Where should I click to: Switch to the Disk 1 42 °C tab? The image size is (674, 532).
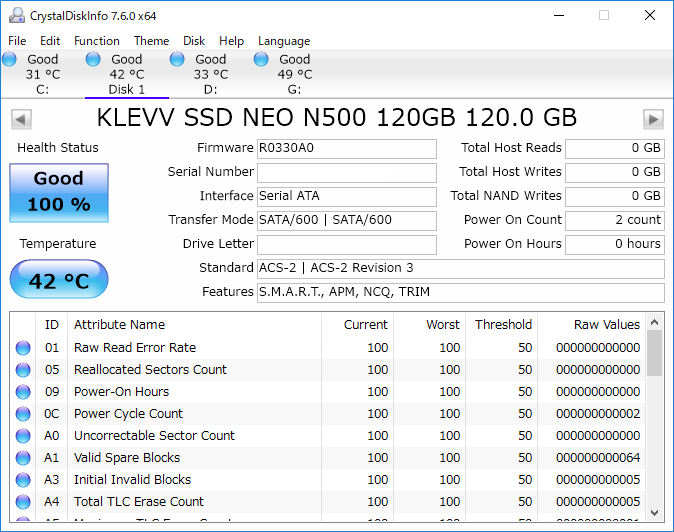[x=126, y=74]
